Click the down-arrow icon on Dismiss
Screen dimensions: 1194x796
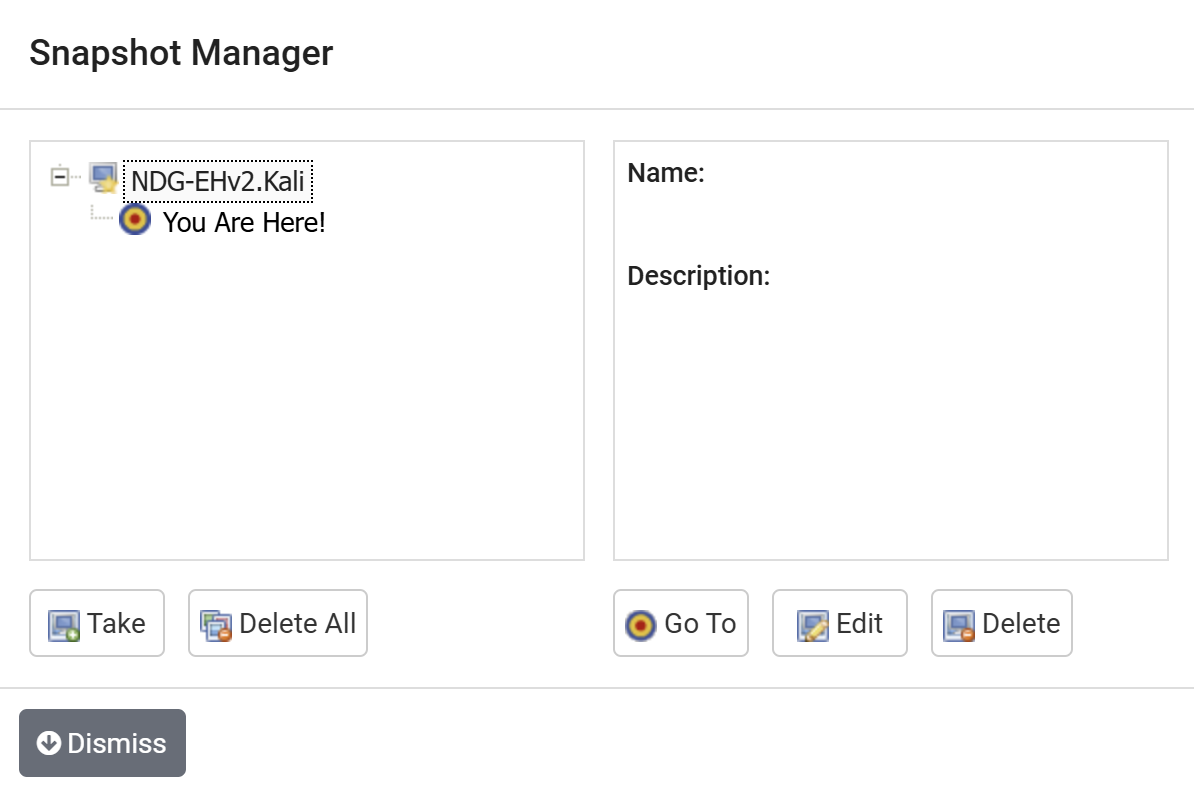point(48,743)
